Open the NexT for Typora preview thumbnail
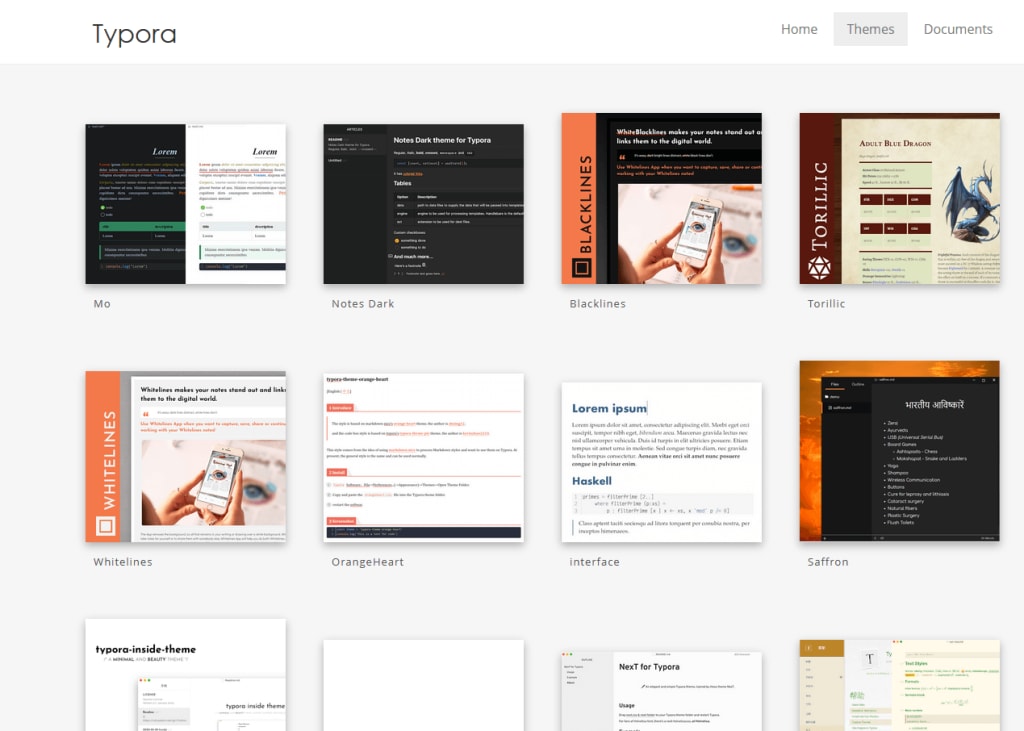This screenshot has width=1024, height=731. [662, 691]
